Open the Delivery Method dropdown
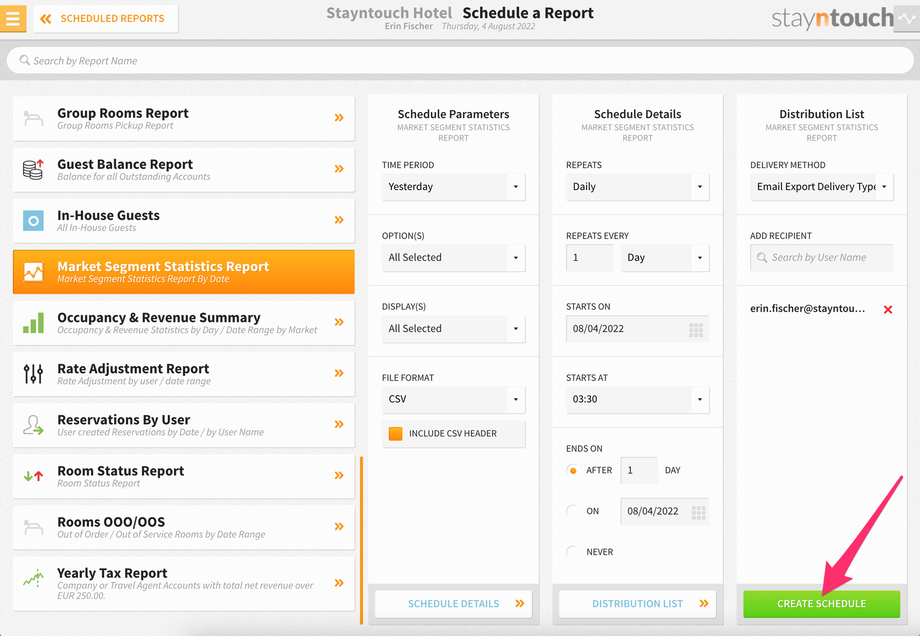This screenshot has height=636, width=920. (821, 187)
